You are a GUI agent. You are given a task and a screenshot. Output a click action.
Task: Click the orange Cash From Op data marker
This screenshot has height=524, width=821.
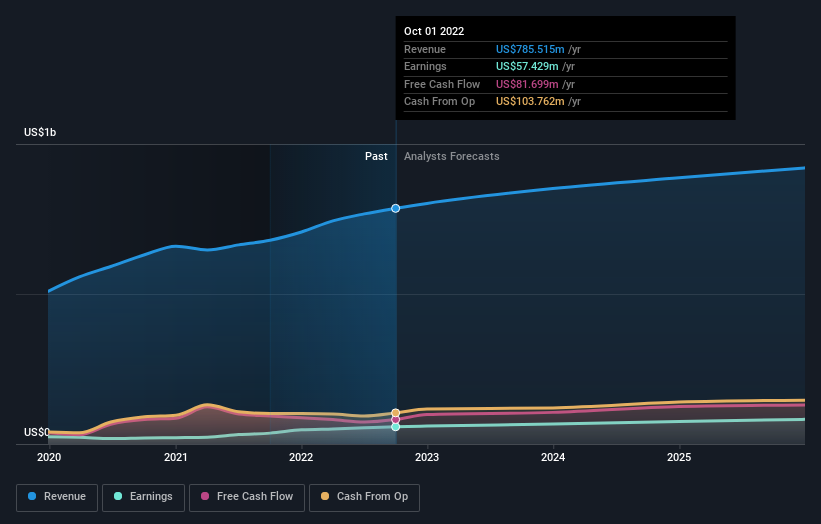pos(396,413)
